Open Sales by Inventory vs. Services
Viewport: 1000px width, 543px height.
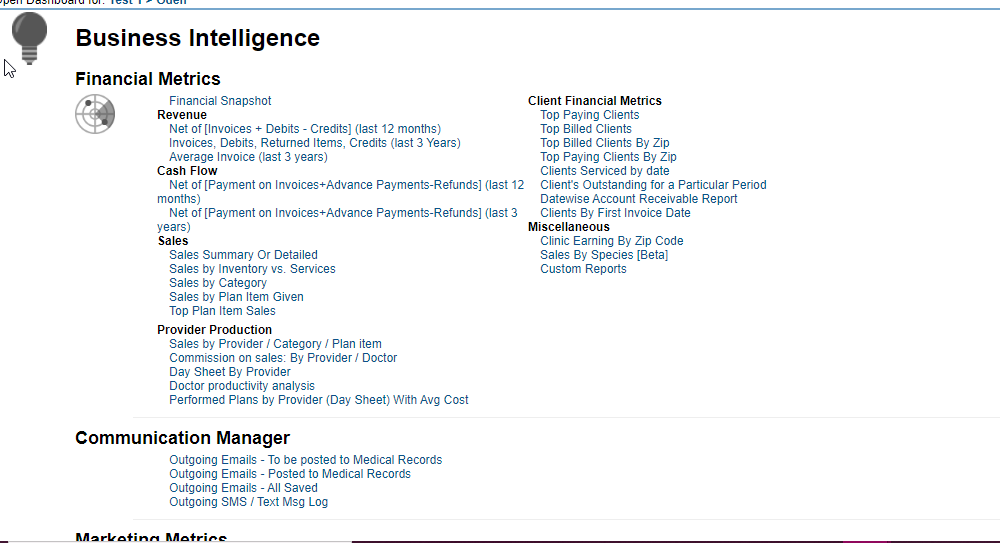[252, 269]
